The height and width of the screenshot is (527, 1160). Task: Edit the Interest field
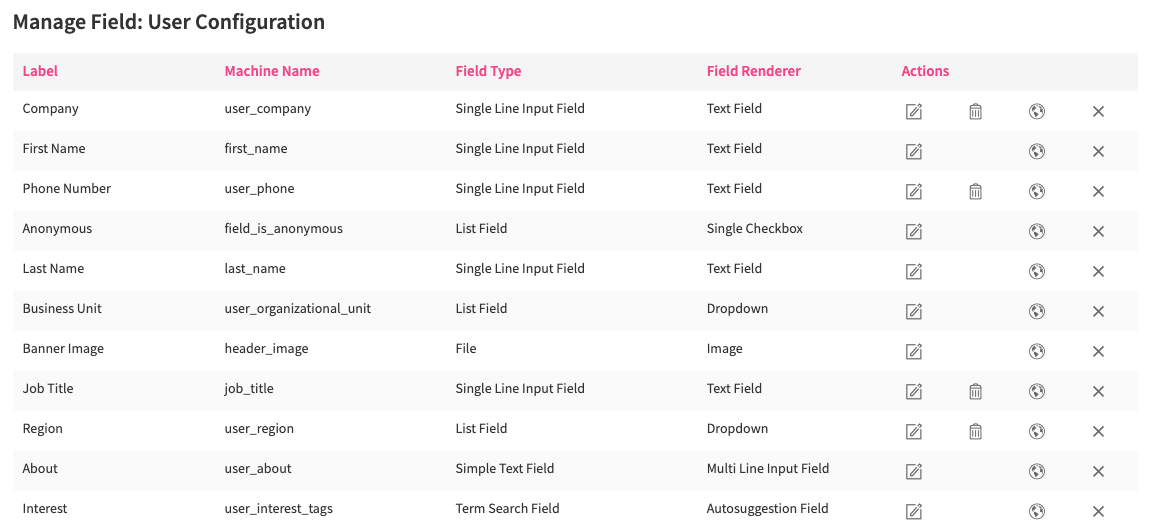coord(913,511)
